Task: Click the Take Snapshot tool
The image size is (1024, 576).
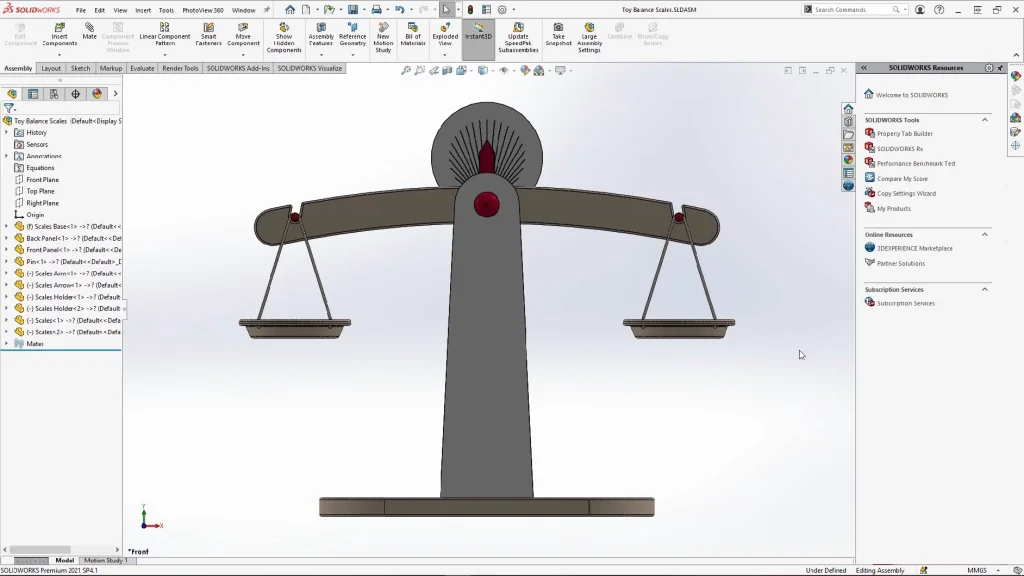Action: coord(559,34)
